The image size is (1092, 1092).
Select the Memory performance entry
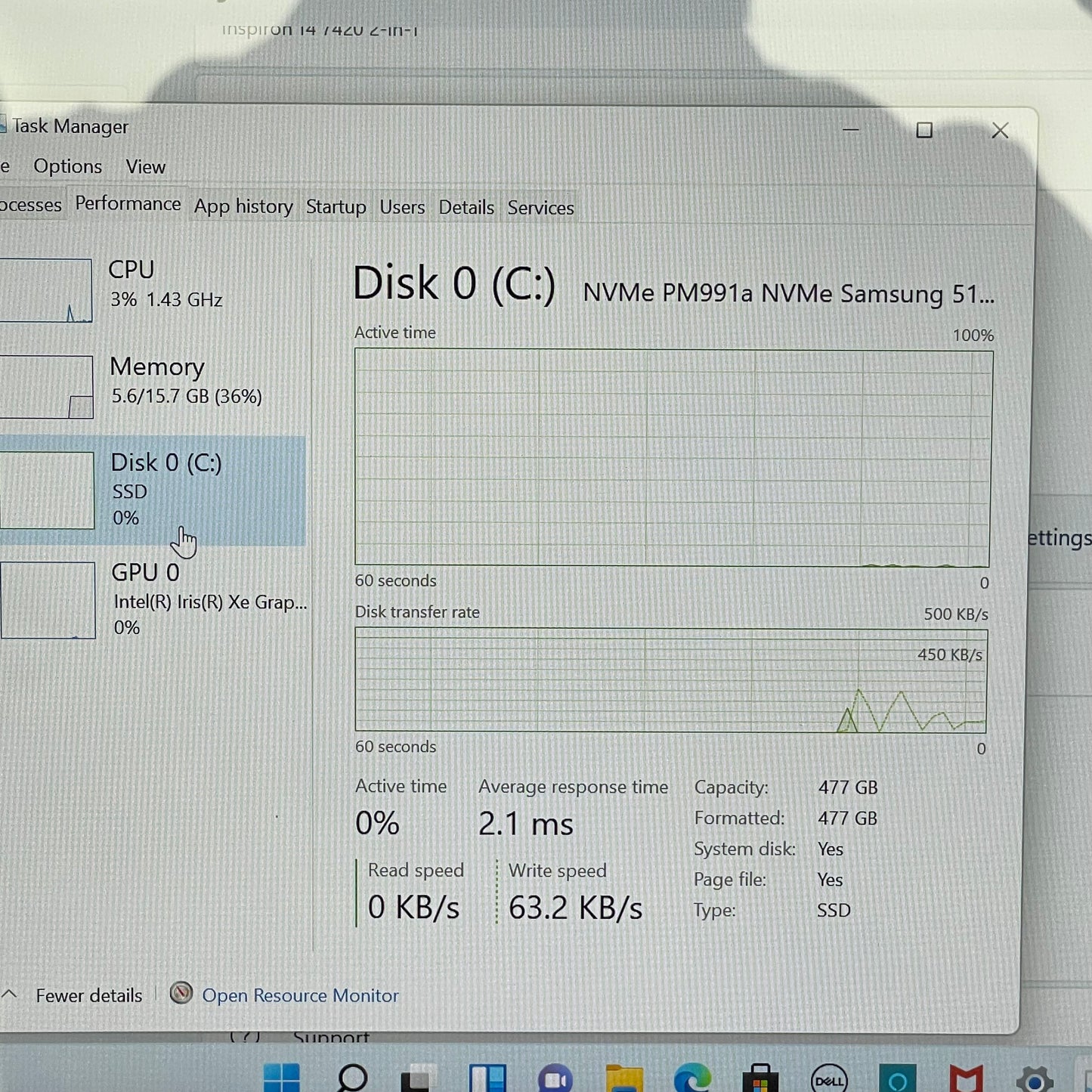click(151, 387)
